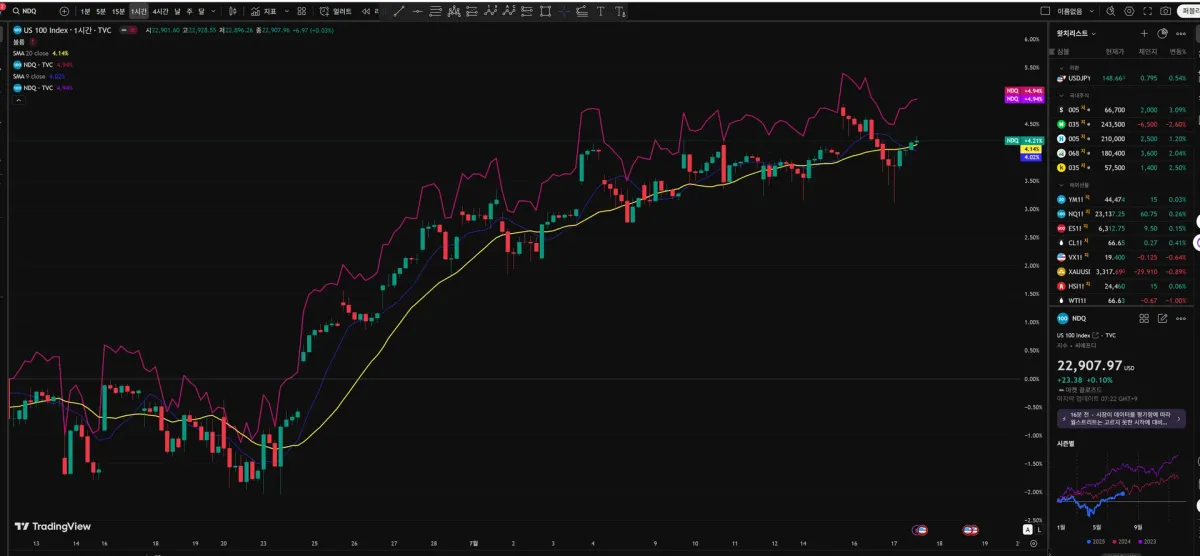Image resolution: width=1200 pixels, height=556 pixels.
Task: Toggle fullscreen mode
Action: coord(1147,11)
